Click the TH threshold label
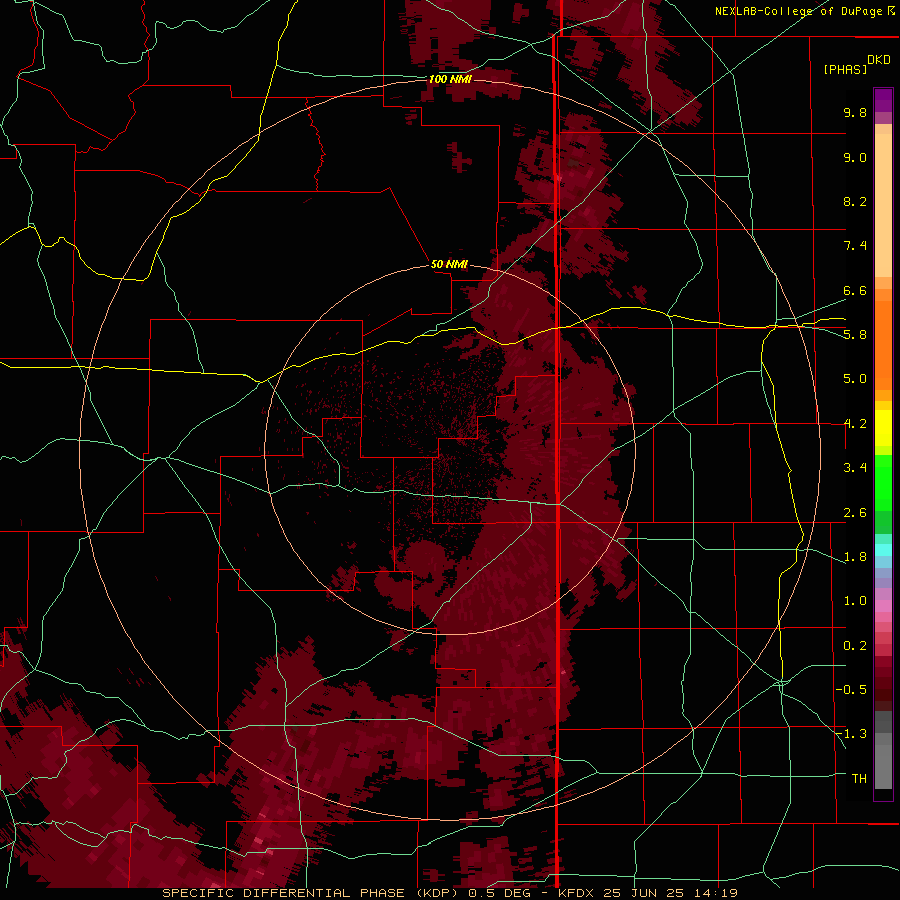This screenshot has height=900, width=900. [x=859, y=779]
